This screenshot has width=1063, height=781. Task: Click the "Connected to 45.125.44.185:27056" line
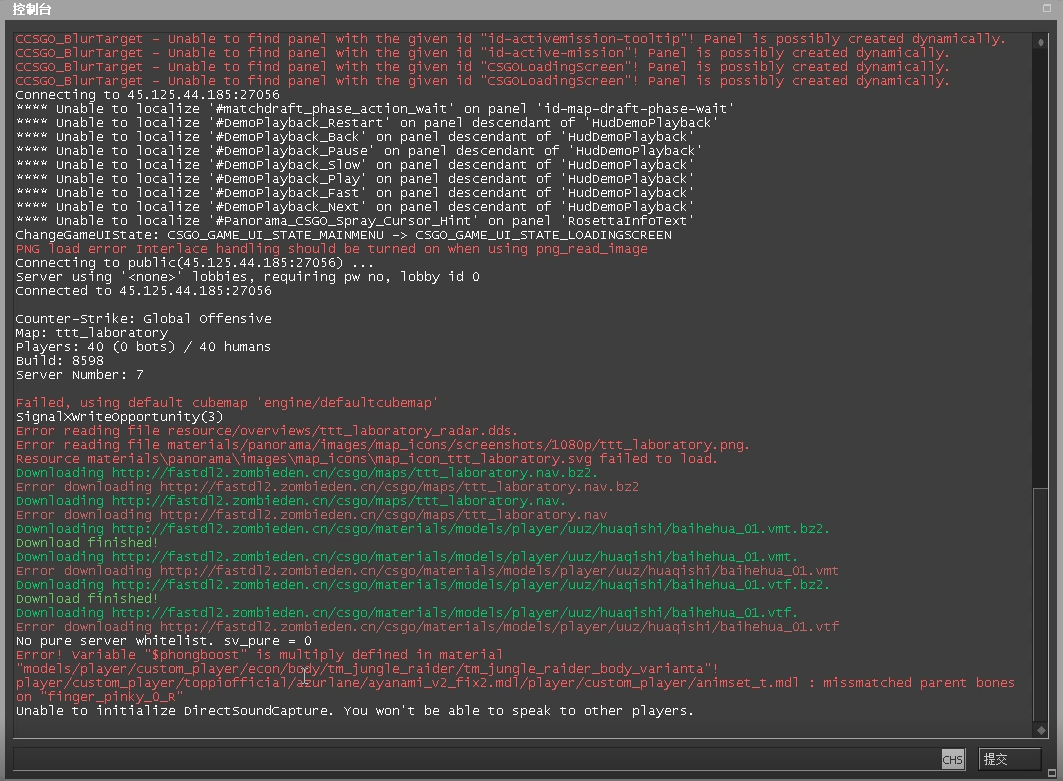(x=143, y=290)
